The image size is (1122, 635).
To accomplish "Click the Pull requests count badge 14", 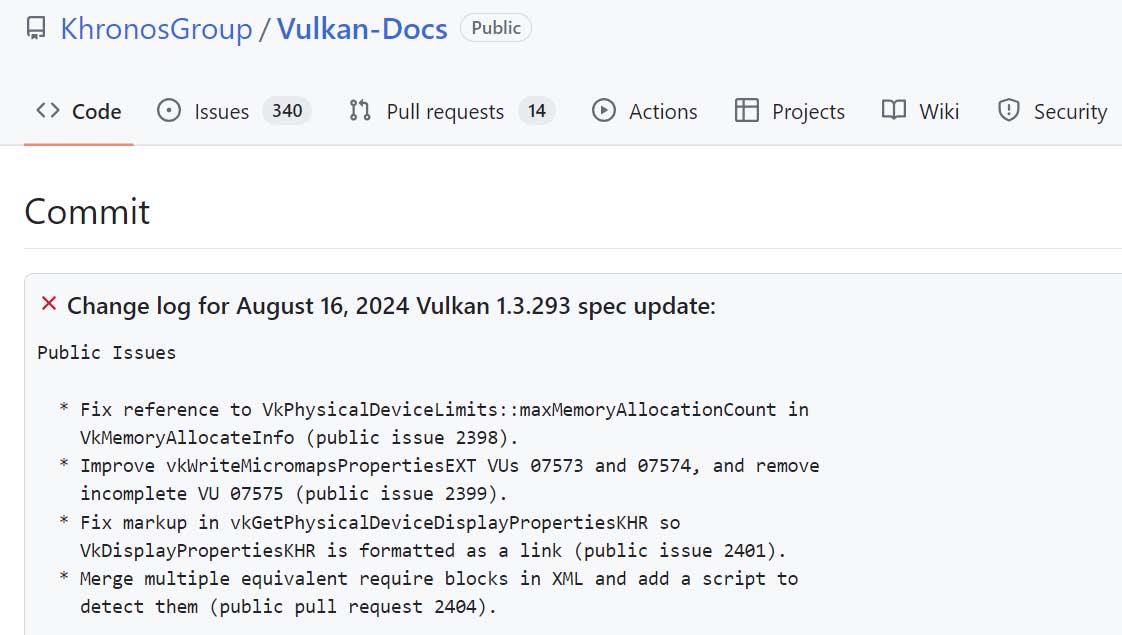I will click(537, 111).
